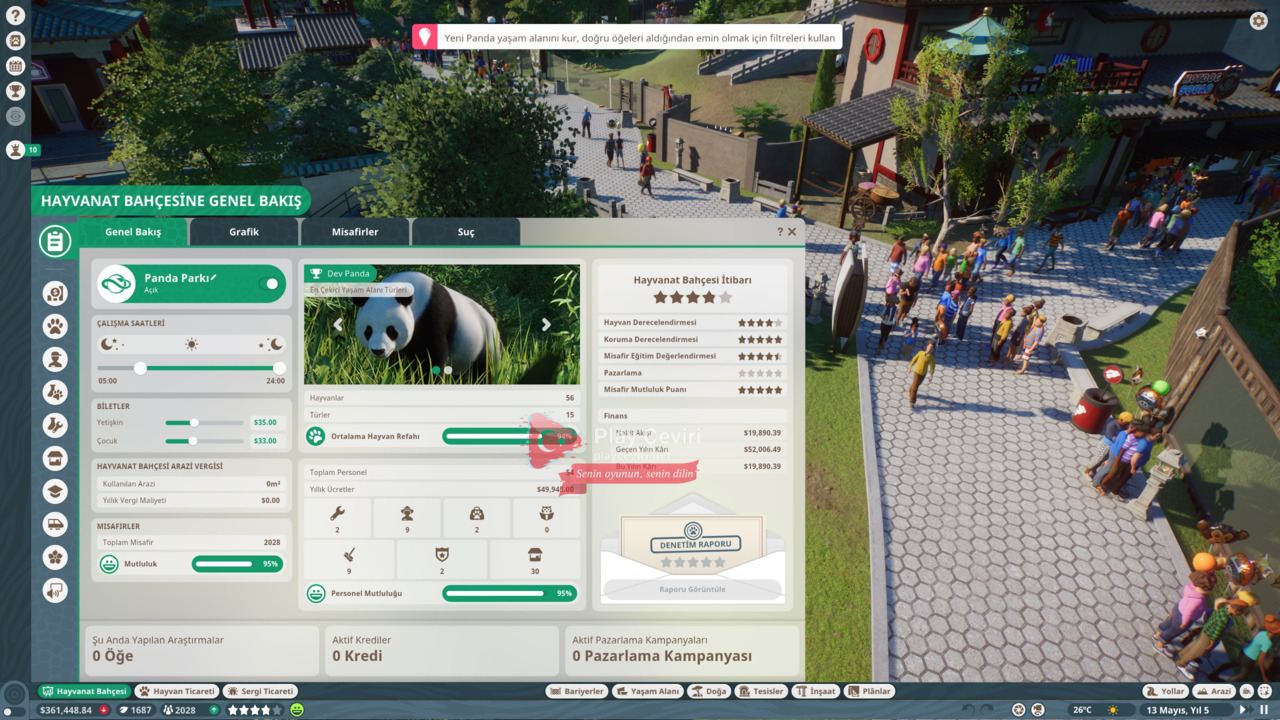Click the pencil to rename Panda Parkı
The image size is (1280, 720).
tap(214, 277)
